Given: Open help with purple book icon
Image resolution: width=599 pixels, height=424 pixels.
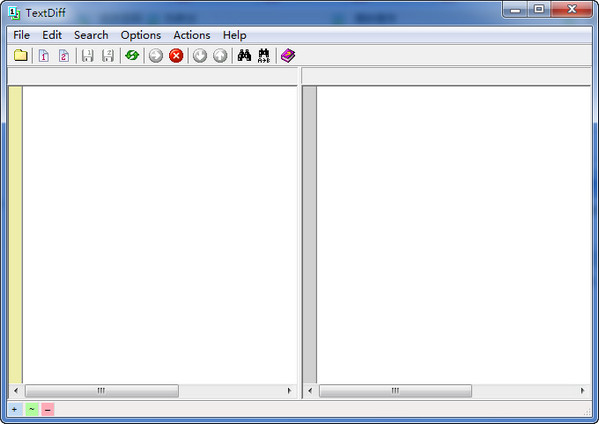Looking at the screenshot, I should (288, 56).
